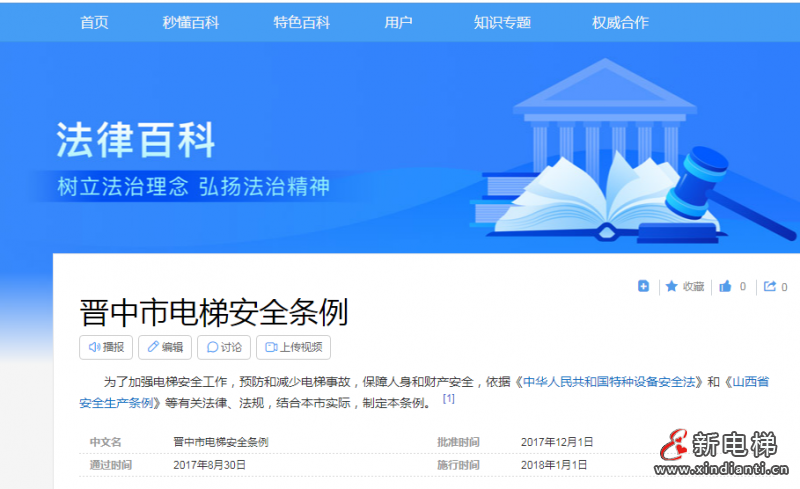Screen dimensions: 800x489
Task: Open the 用户 navigation item
Action: point(398,22)
